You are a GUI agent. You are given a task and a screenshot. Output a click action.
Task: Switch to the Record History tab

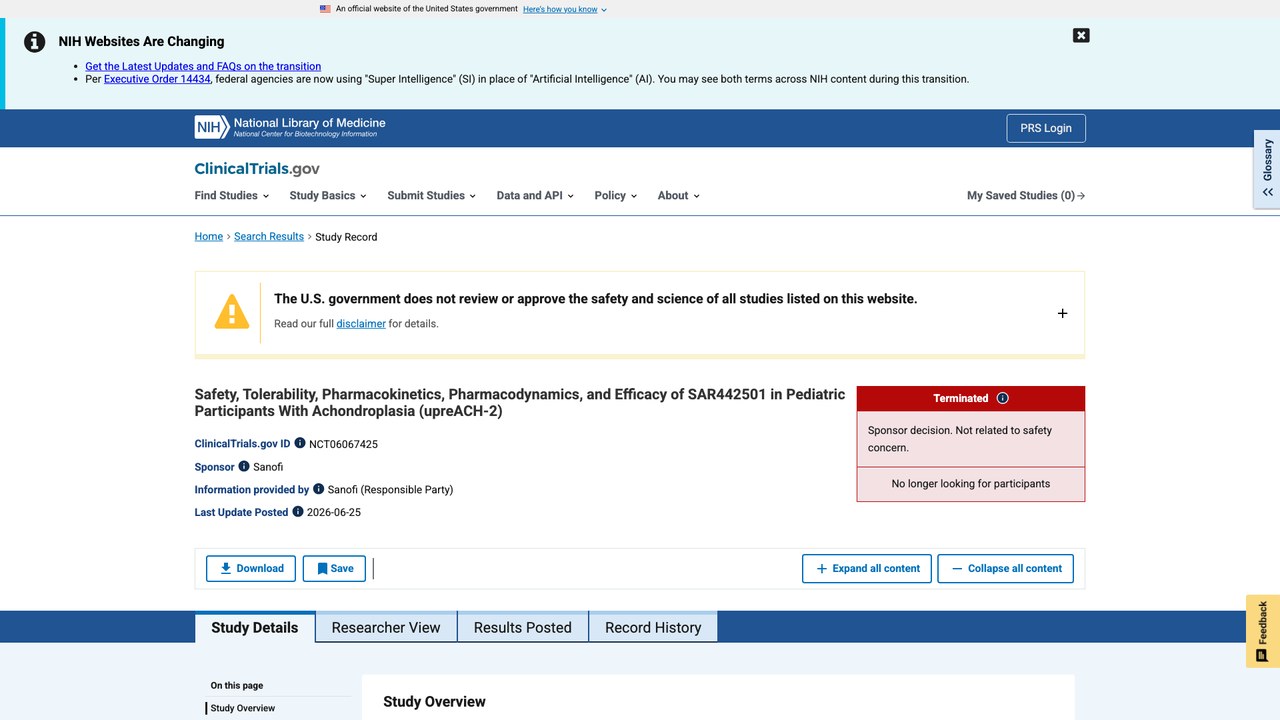pos(653,627)
